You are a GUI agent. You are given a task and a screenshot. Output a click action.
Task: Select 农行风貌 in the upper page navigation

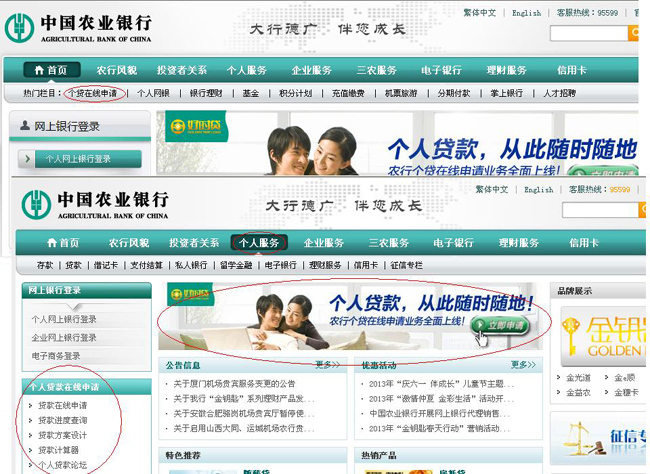(x=116, y=70)
